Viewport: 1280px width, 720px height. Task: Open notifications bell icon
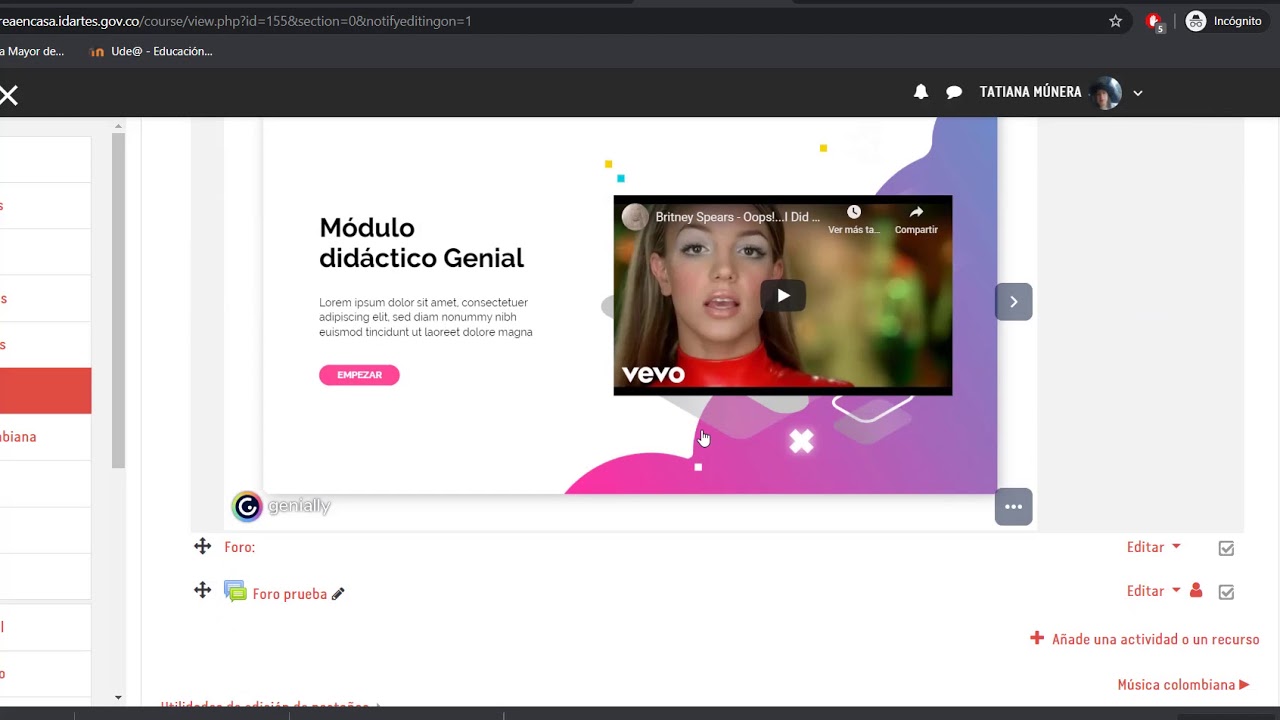tap(921, 92)
